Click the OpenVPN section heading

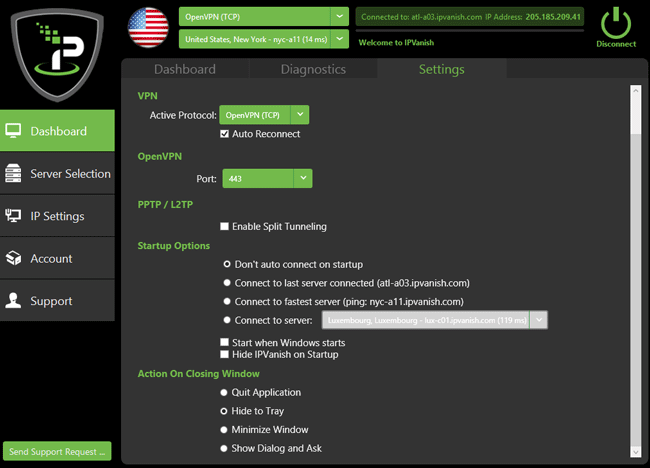click(x=160, y=156)
